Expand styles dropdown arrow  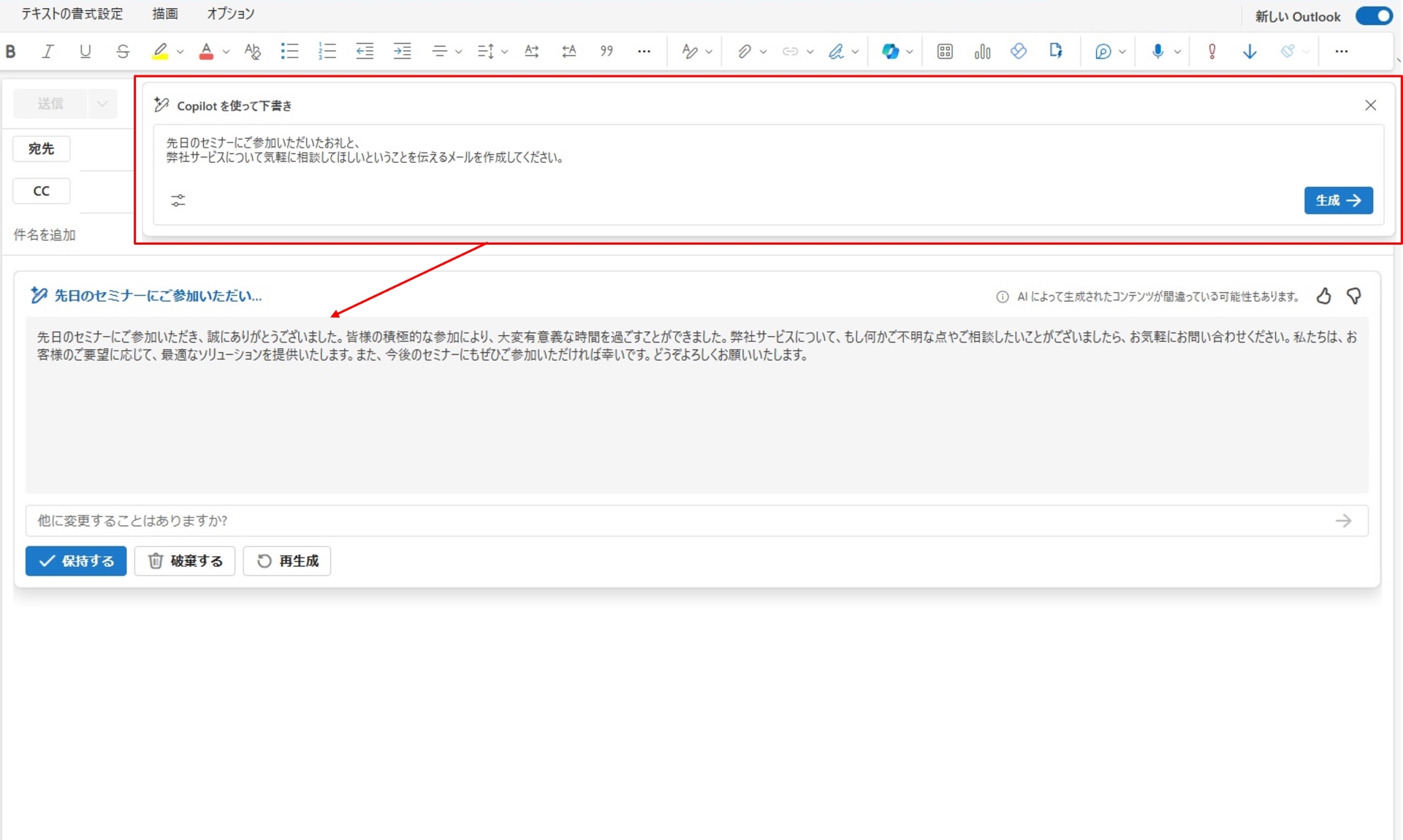click(x=709, y=52)
